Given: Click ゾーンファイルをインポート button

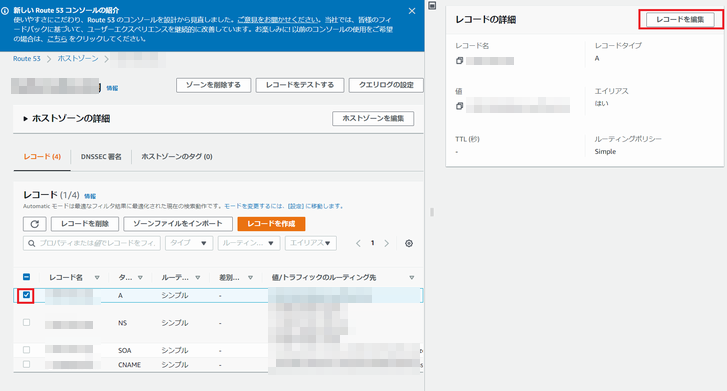Looking at the screenshot, I should 178,224.
